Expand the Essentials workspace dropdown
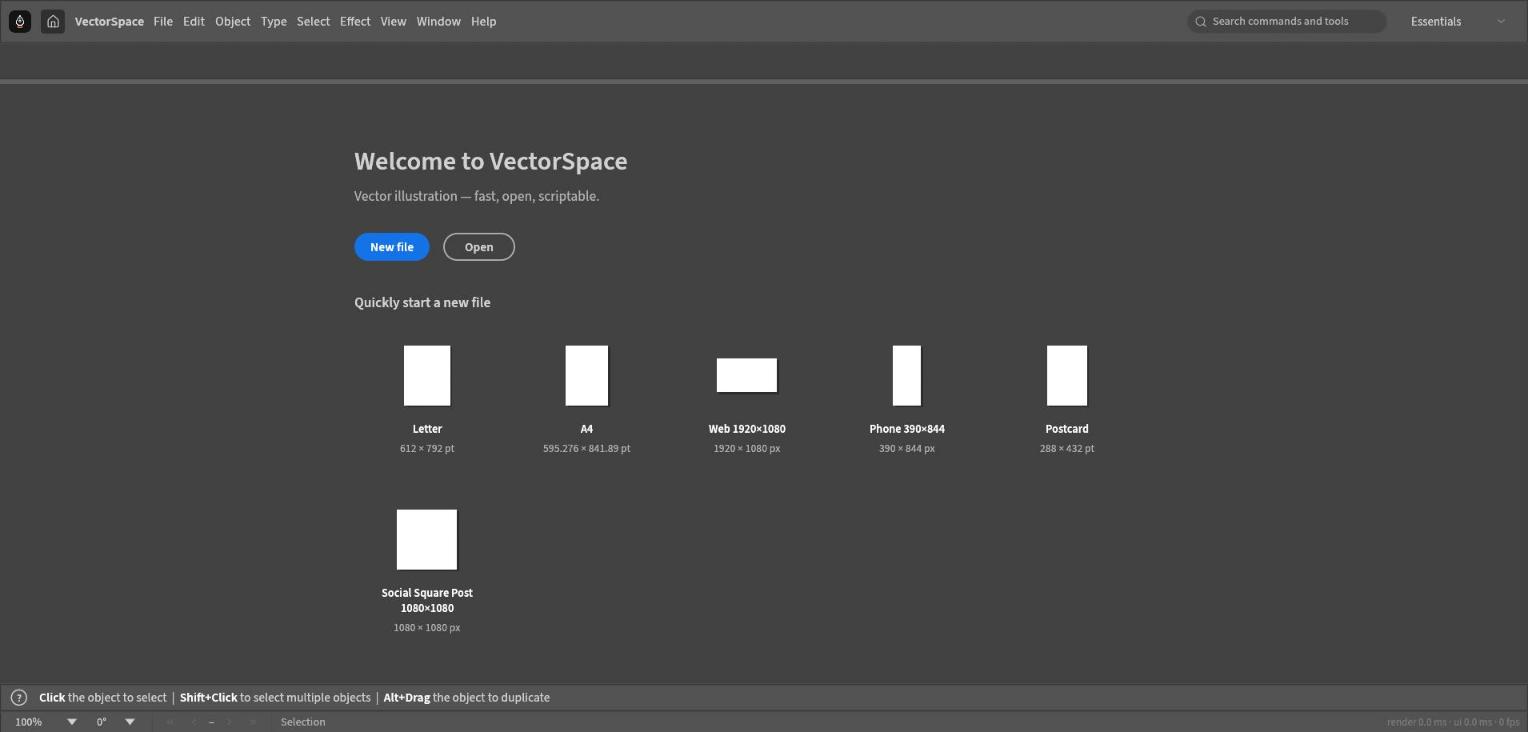 point(1458,21)
